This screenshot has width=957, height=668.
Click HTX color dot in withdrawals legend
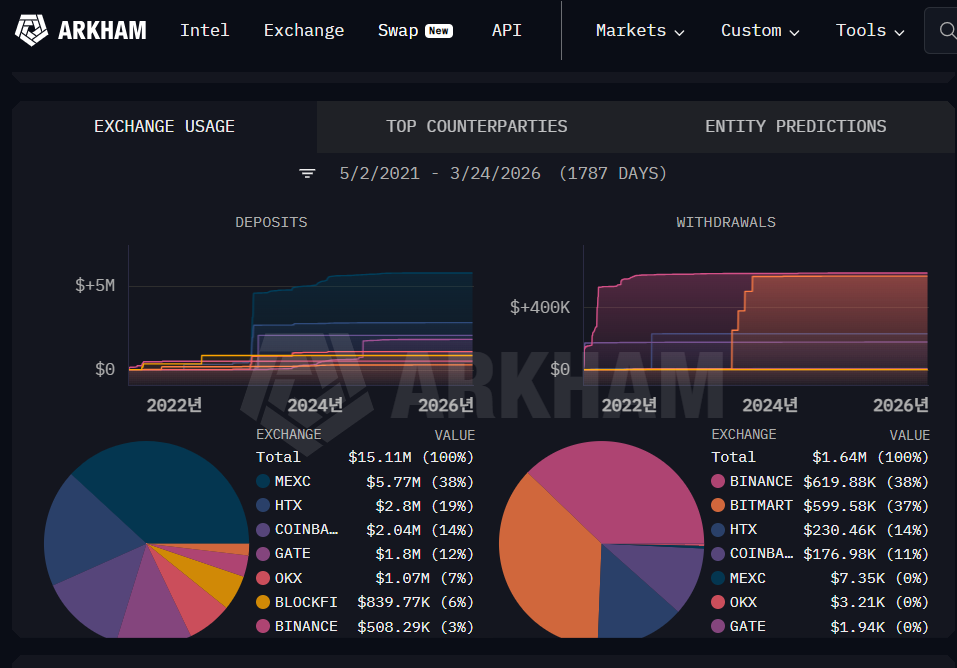pyautogui.click(x=718, y=529)
